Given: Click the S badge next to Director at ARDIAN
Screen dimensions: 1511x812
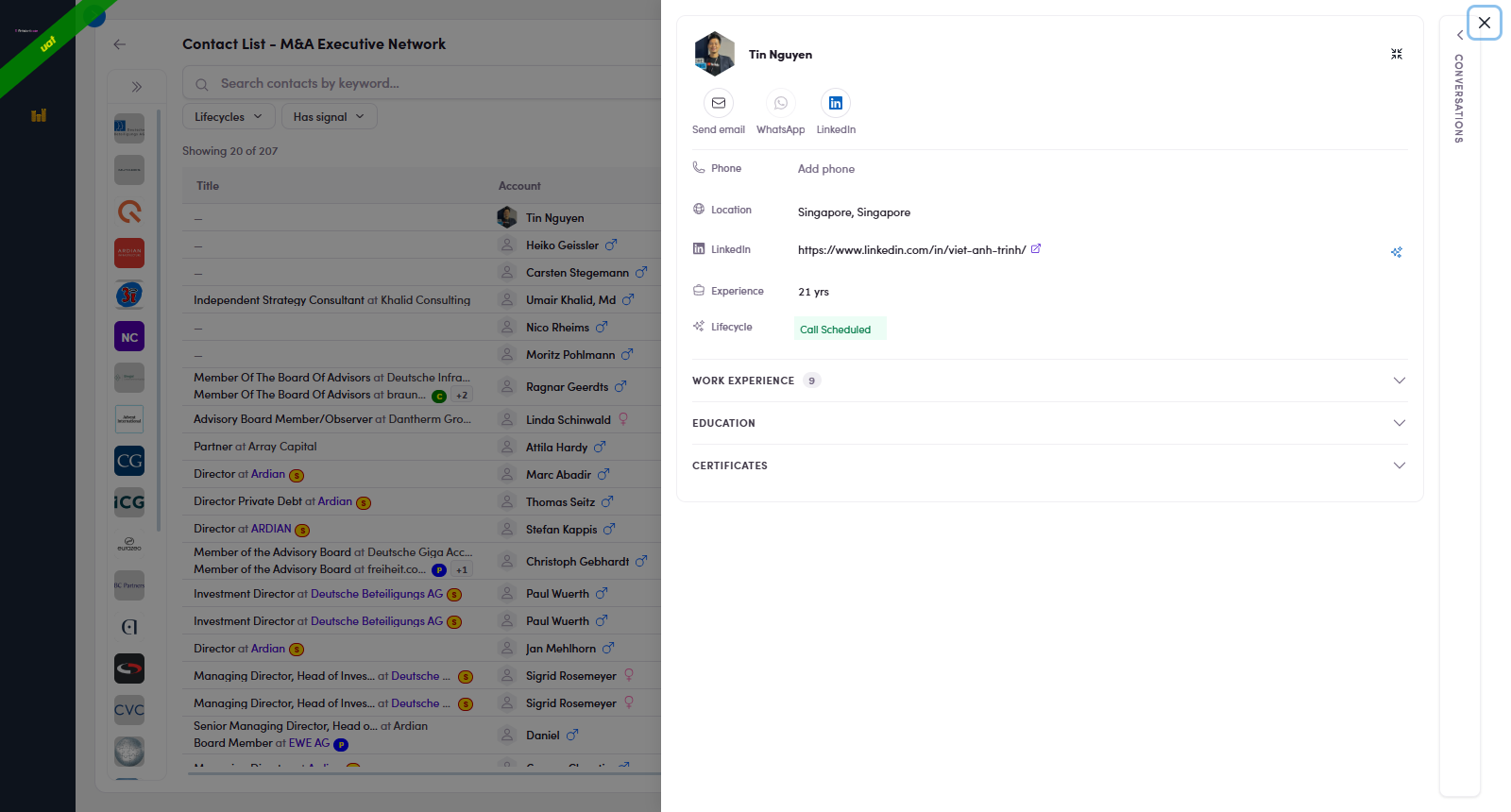Looking at the screenshot, I should [x=302, y=530].
